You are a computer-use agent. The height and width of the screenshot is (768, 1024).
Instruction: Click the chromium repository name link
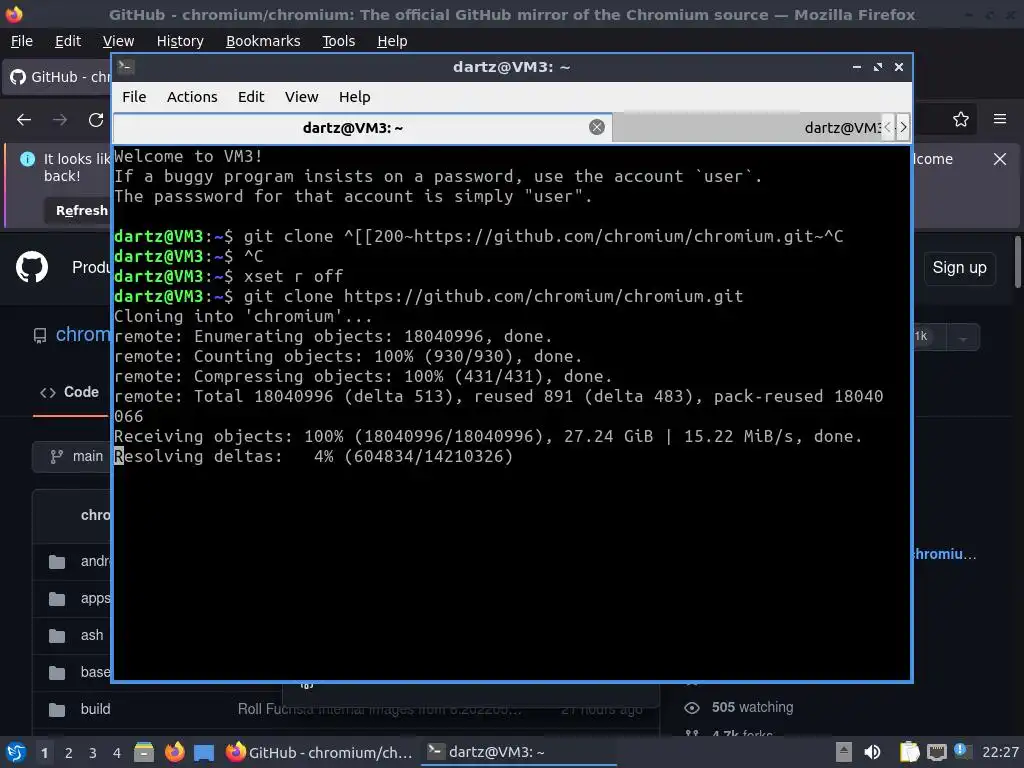tap(83, 334)
